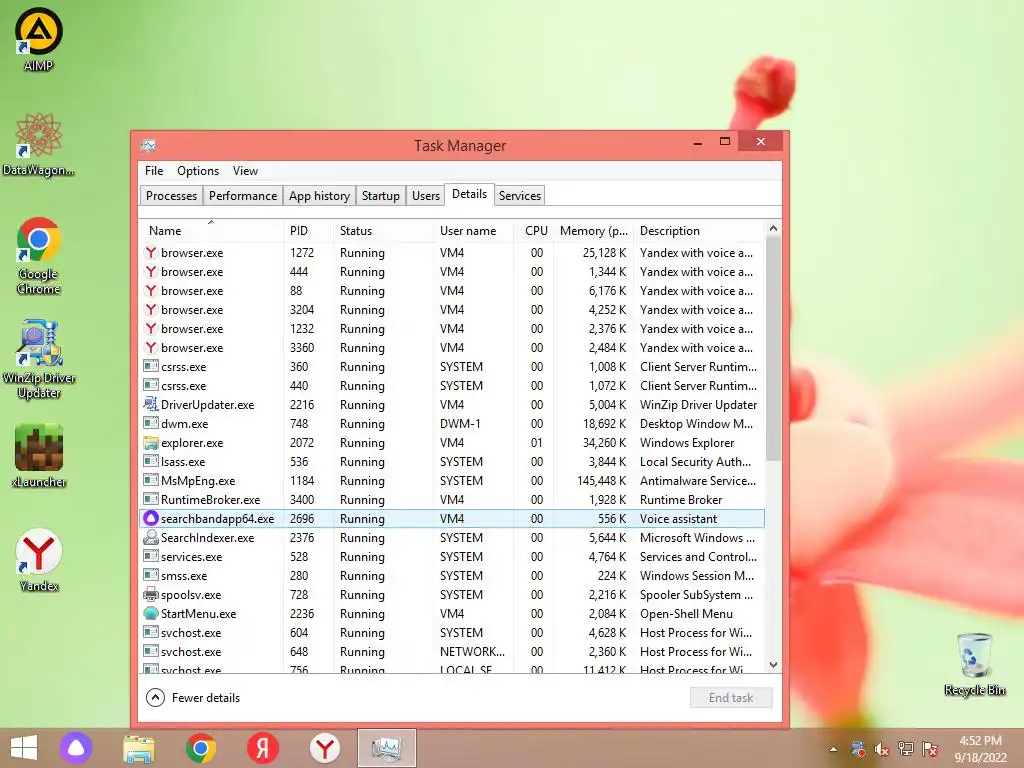Image resolution: width=1024 pixels, height=768 pixels.
Task: Open the AIMP desktop shortcut
Action: click(x=39, y=39)
